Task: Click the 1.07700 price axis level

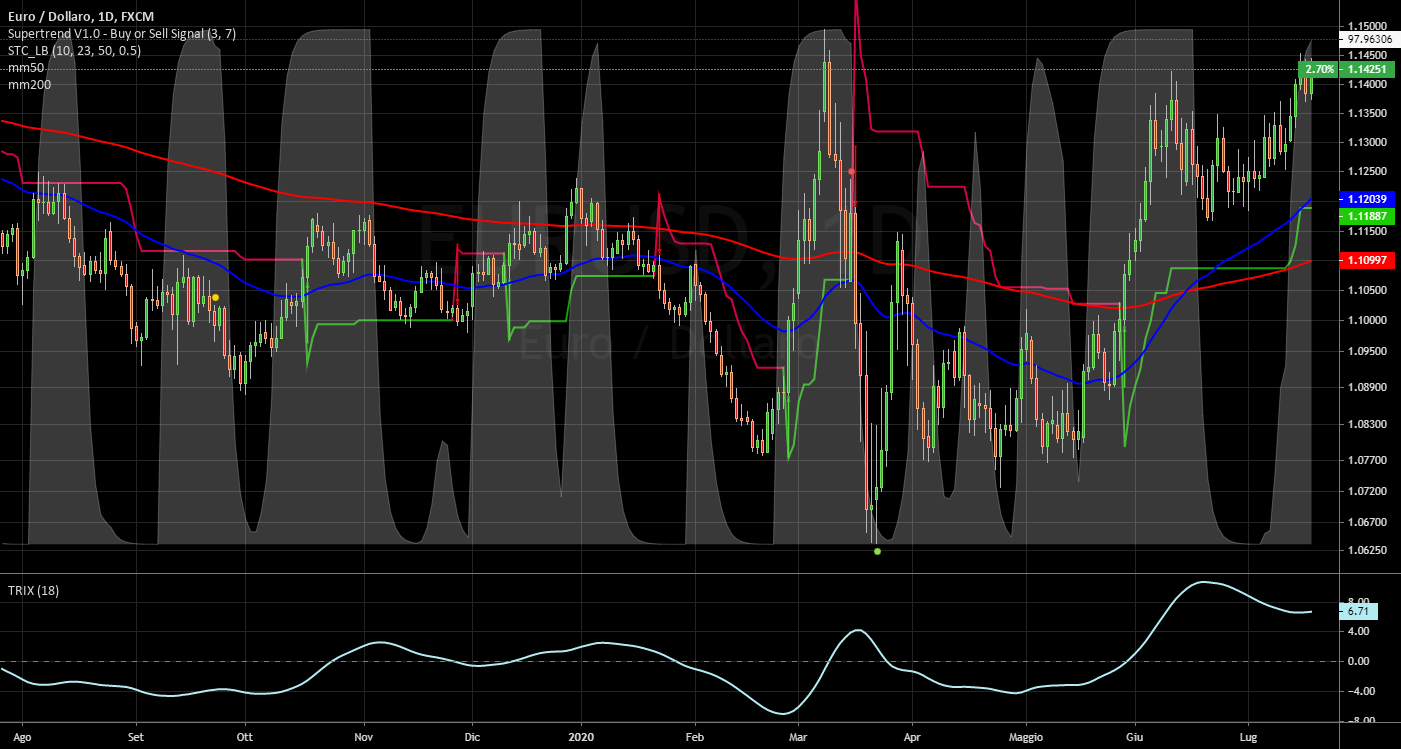Action: click(x=1366, y=460)
